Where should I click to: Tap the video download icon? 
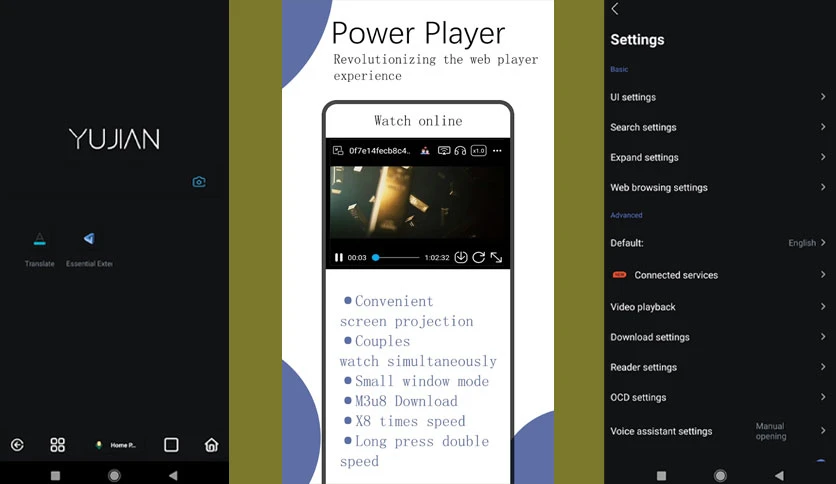point(461,257)
